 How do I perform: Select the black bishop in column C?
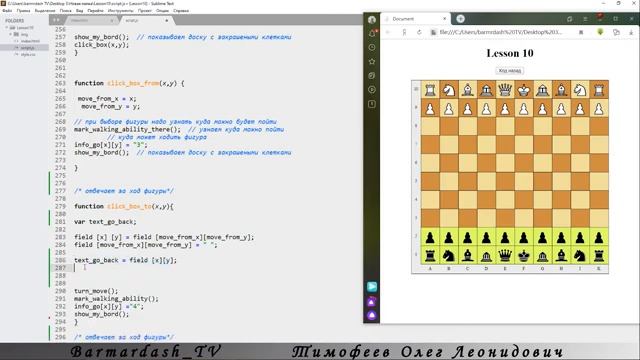point(467,256)
